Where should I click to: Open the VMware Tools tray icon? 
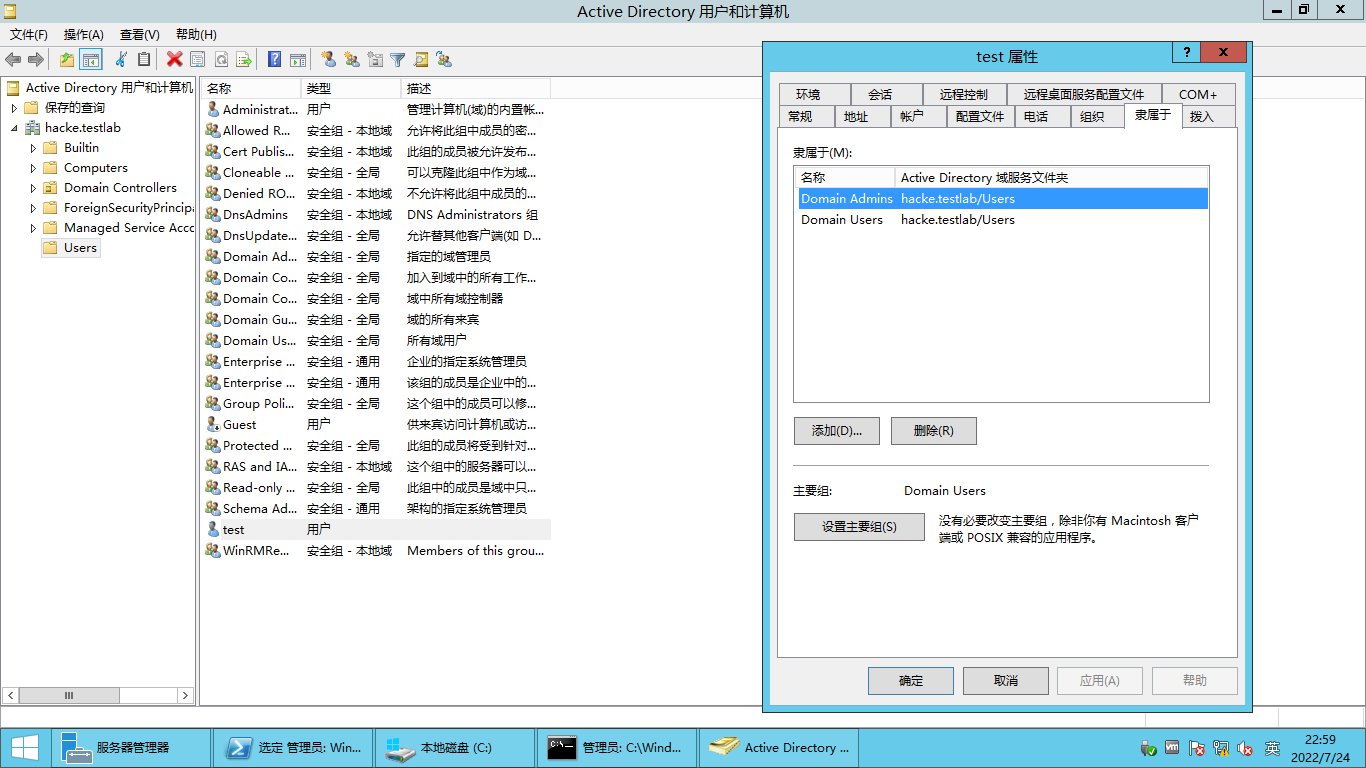tap(1172, 750)
